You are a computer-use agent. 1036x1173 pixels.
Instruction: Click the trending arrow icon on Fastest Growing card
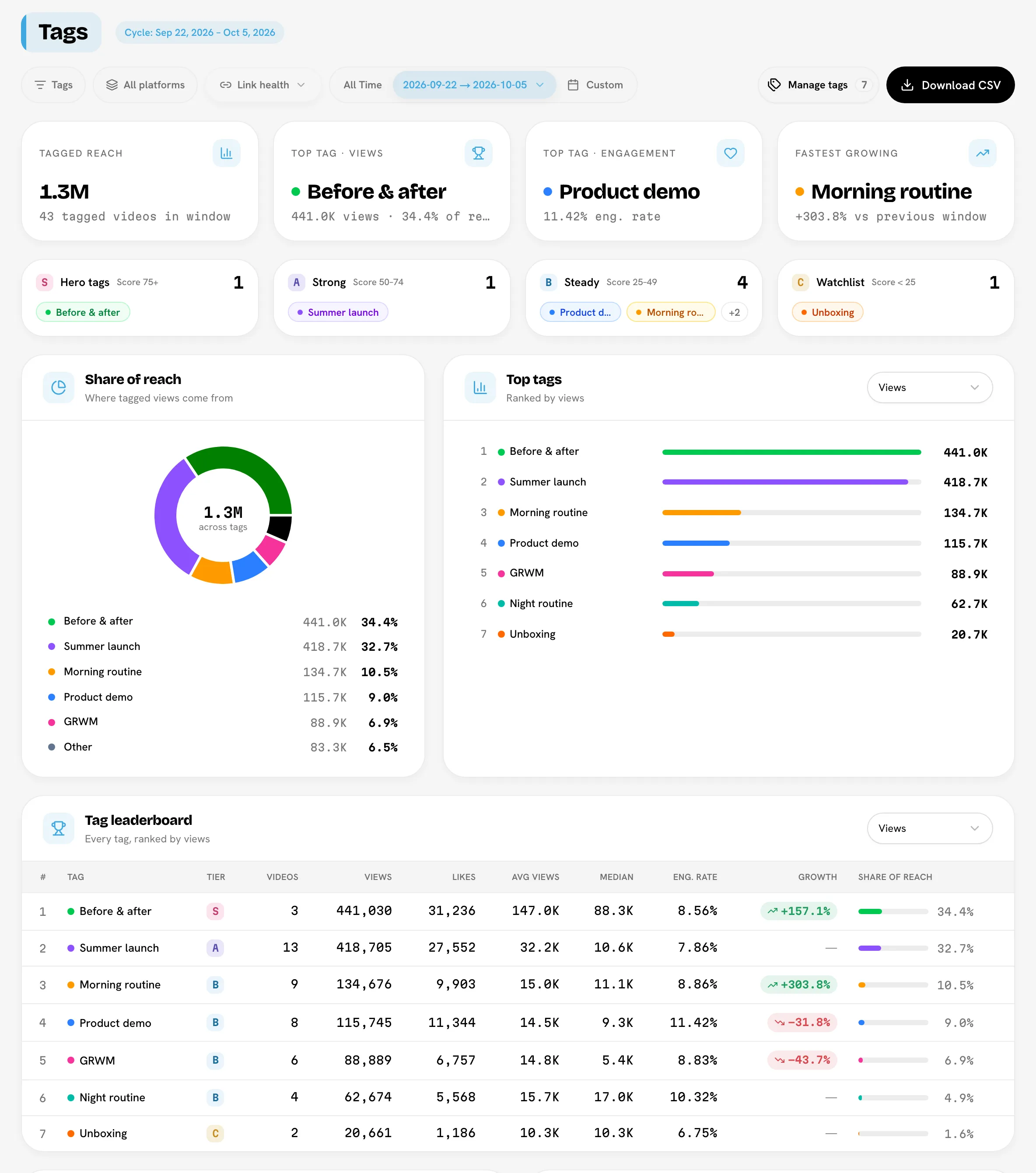click(982, 153)
